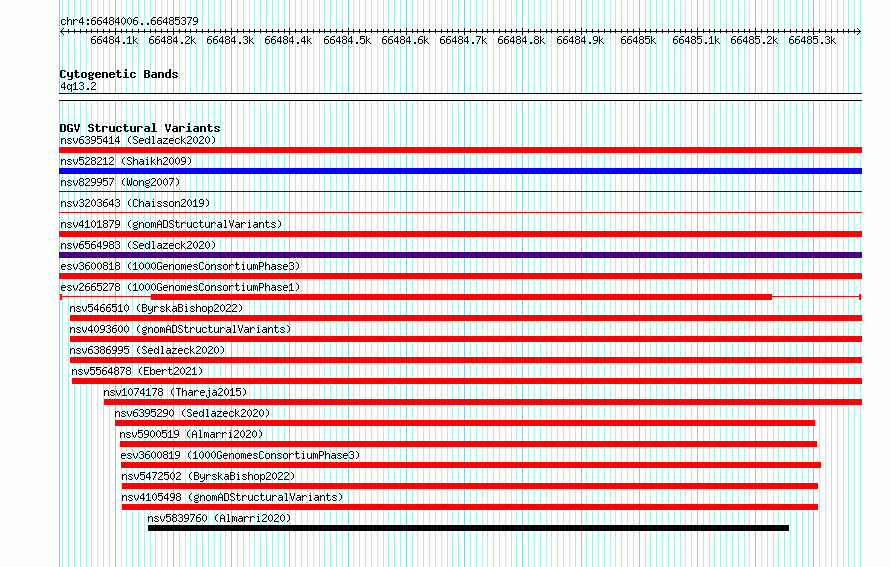The width and height of the screenshot is (890, 567).
Task: Click the 66484.7k ruler mark
Action: 463,40
